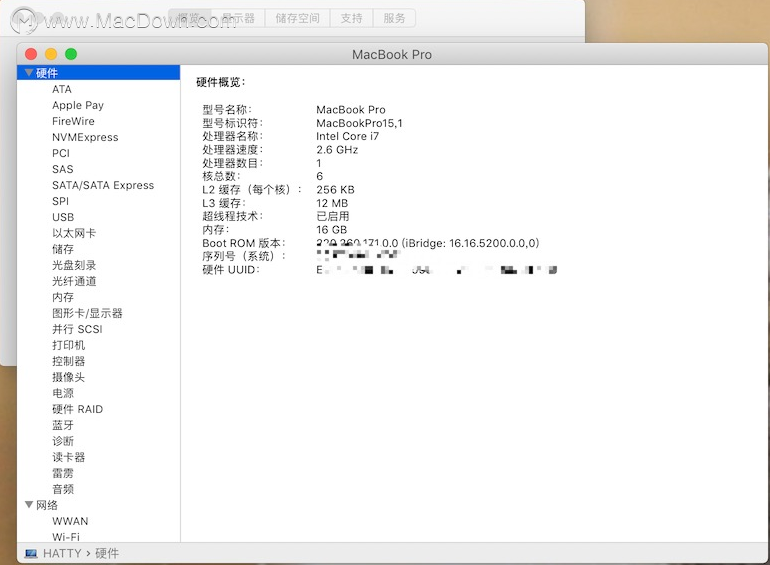Select the 硬件 header row
770x565 pixels.
click(98, 73)
